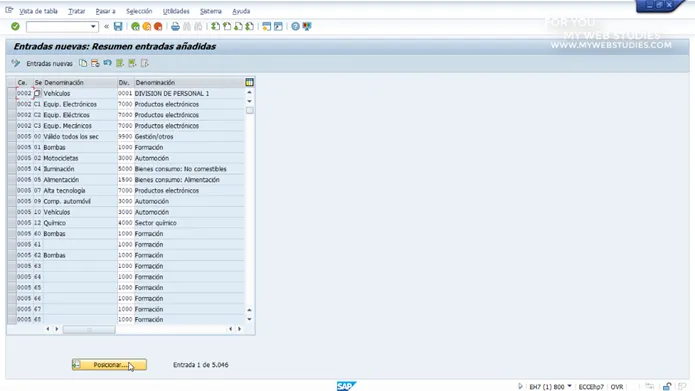Click the Undo change blue arrow icon
The height and width of the screenshot is (391, 695).
107,63
